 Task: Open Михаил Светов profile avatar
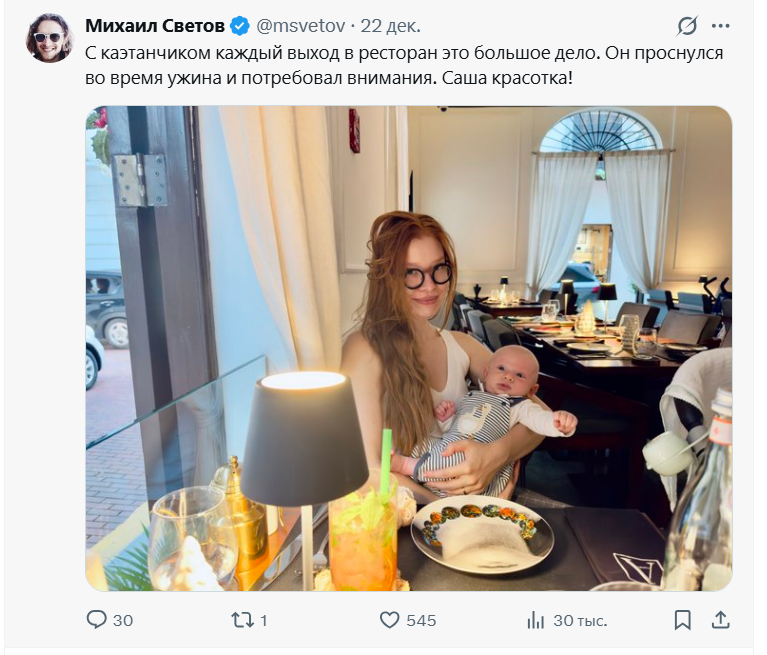(x=49, y=38)
